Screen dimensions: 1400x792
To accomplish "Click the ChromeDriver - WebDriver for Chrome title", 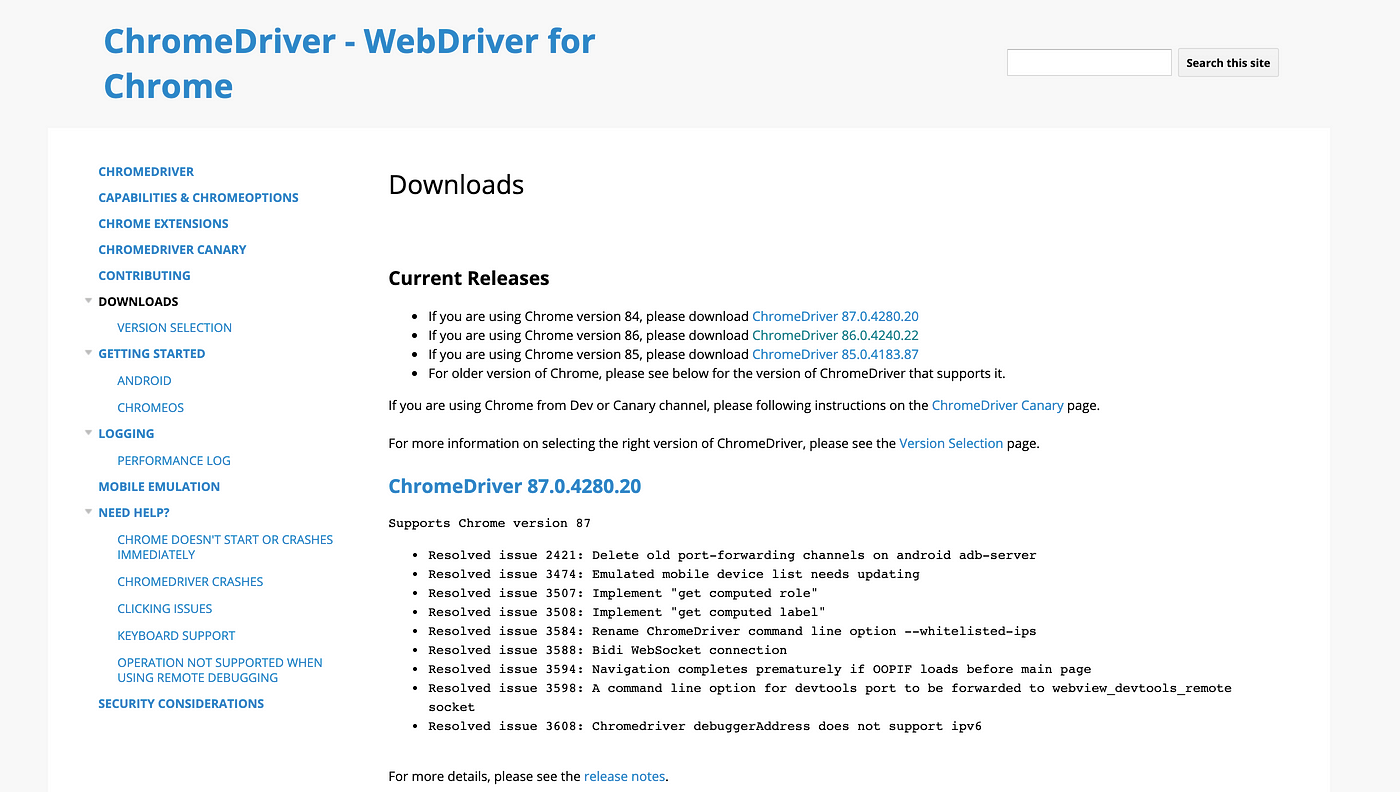I will tap(349, 63).
